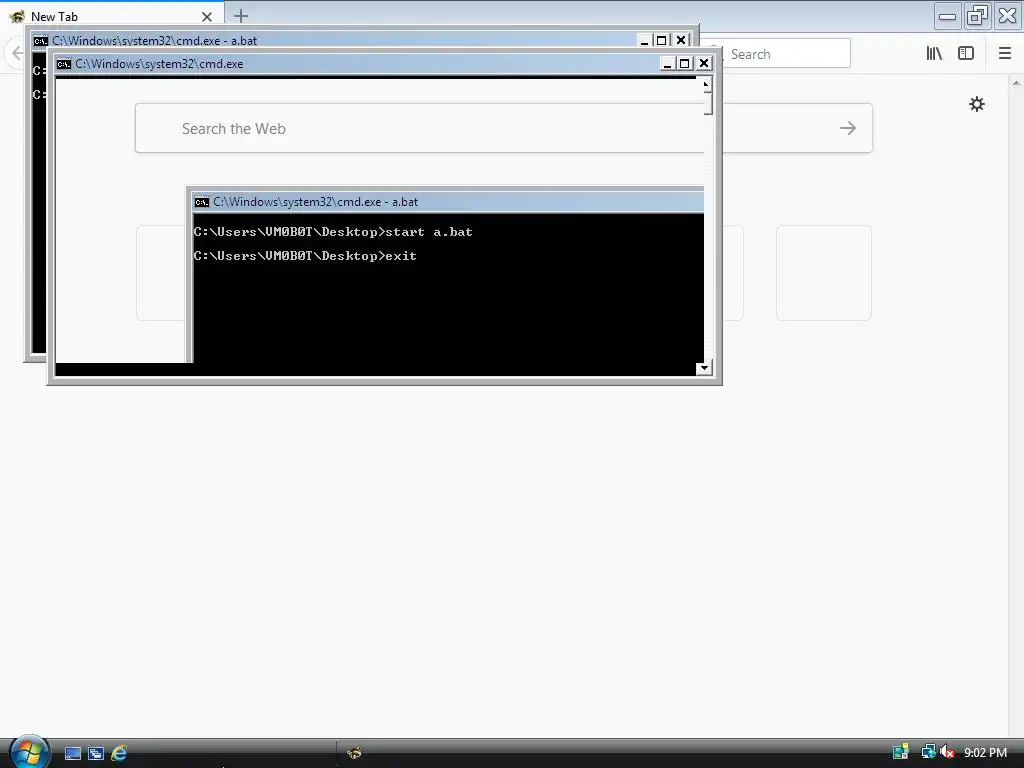Click the network tray icon
Screen dimensions: 1024x768
tap(928, 752)
